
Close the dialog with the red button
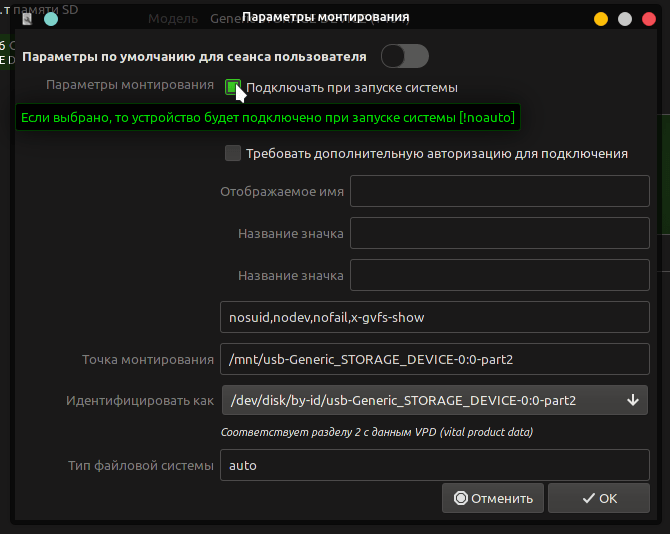[649, 19]
